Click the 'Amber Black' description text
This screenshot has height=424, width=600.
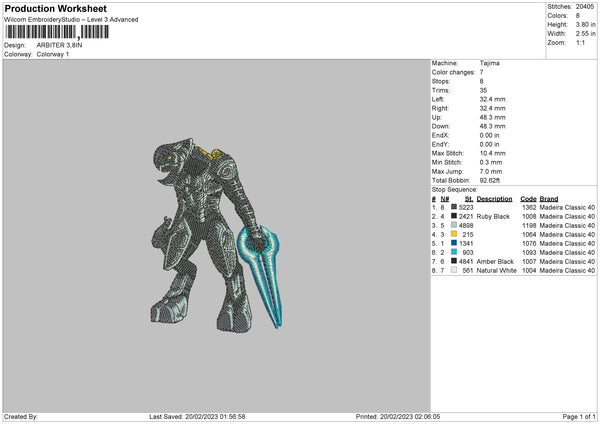pyautogui.click(x=495, y=261)
